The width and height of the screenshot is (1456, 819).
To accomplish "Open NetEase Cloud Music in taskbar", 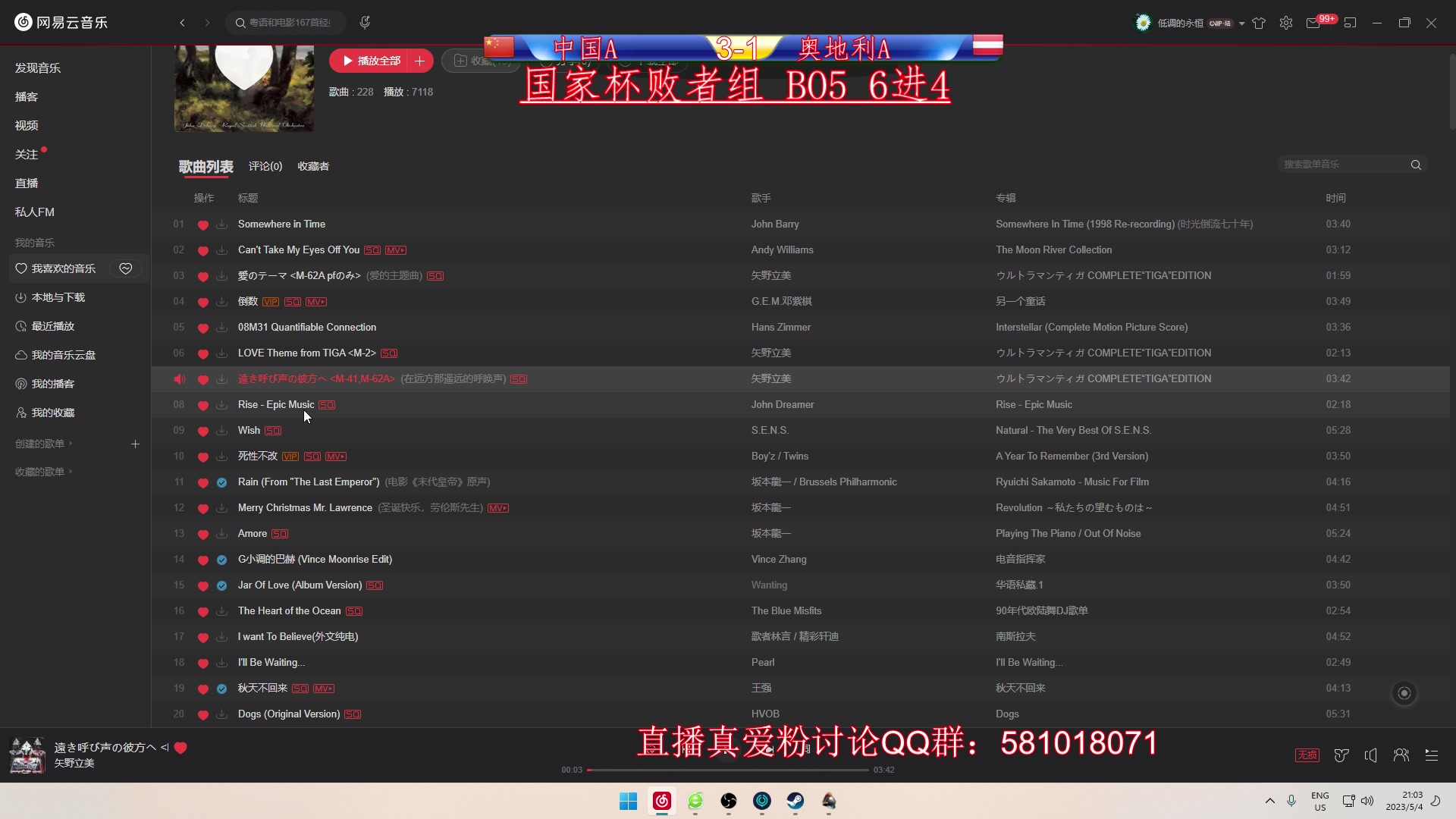I will point(662,801).
